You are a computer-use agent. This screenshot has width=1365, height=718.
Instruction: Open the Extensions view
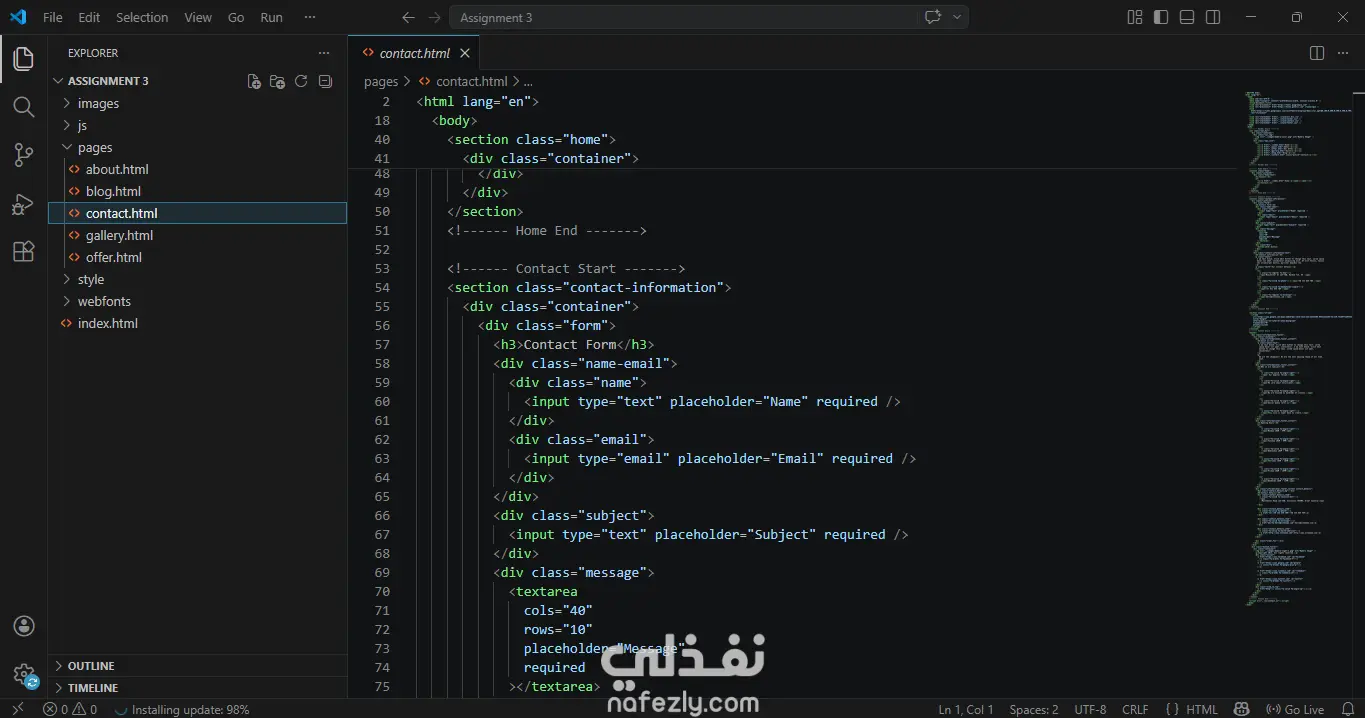pyautogui.click(x=23, y=251)
